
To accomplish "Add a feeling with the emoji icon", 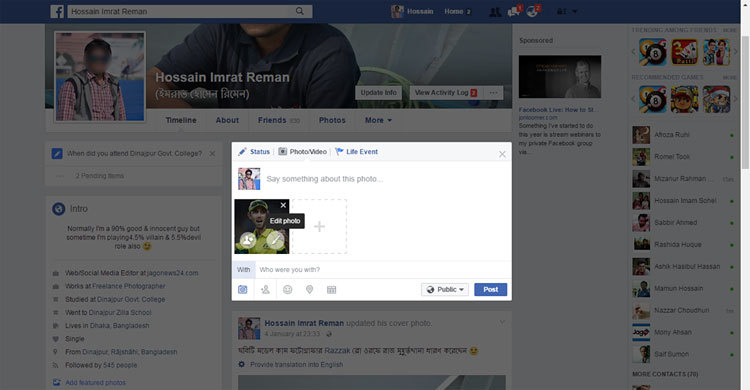I will point(287,290).
